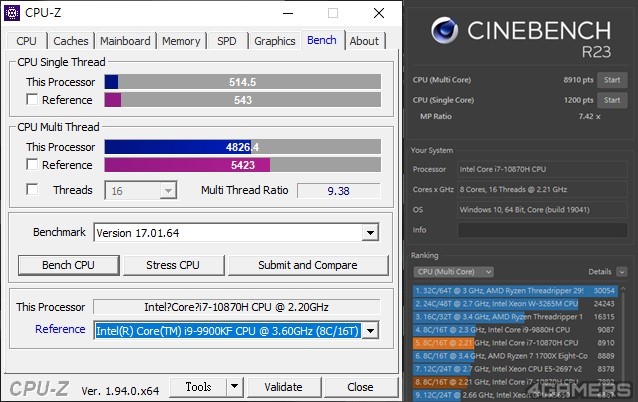This screenshot has width=638, height=402.
Task: Click single thread This Processor bar 514.5
Action: [x=243, y=82]
